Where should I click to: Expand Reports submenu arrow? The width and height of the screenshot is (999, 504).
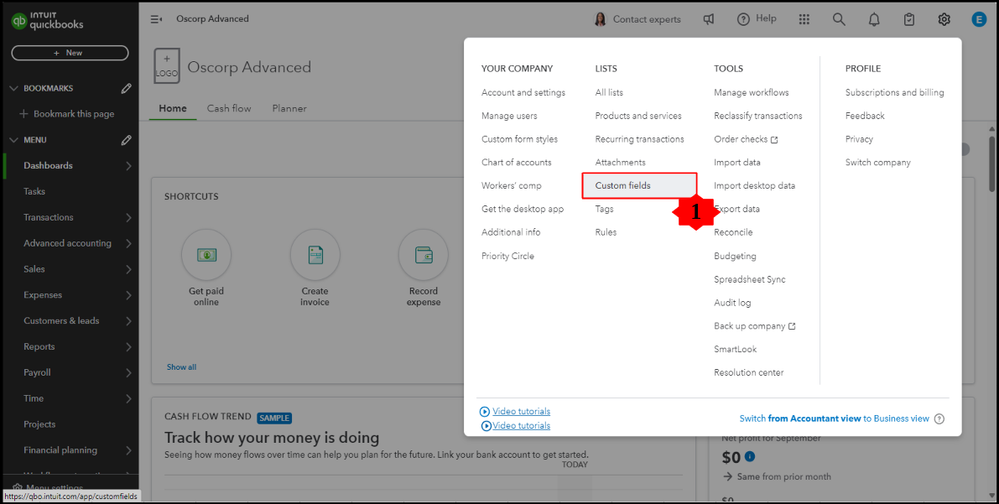[128, 347]
